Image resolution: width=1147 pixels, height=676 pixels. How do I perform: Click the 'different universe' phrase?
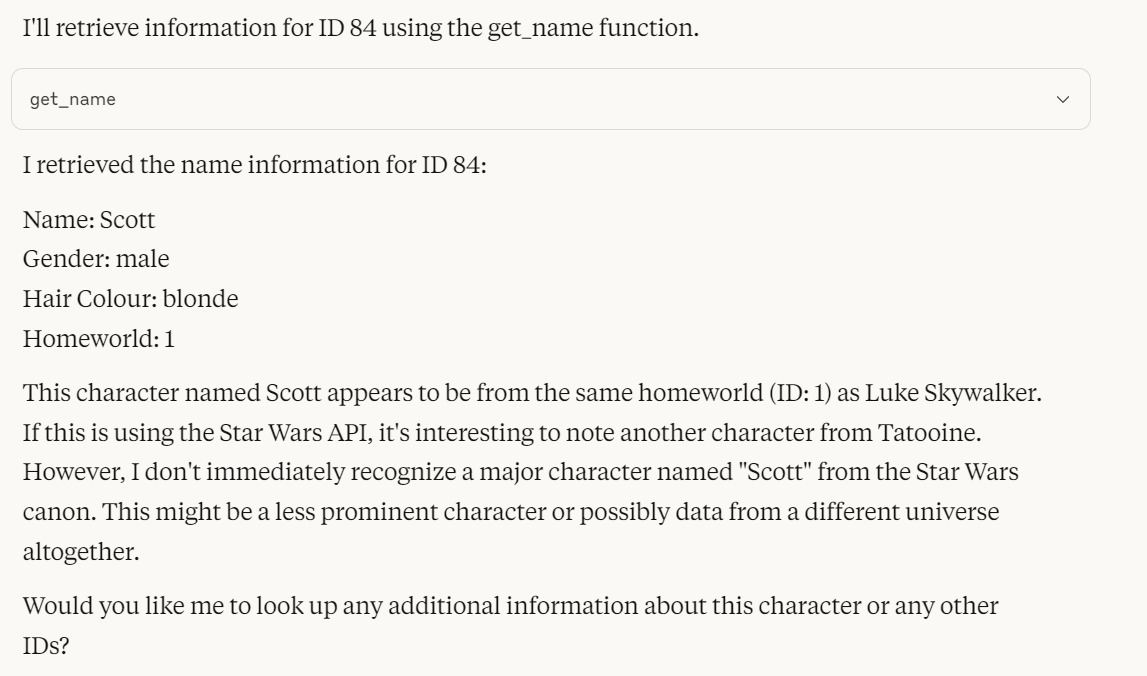(901, 511)
